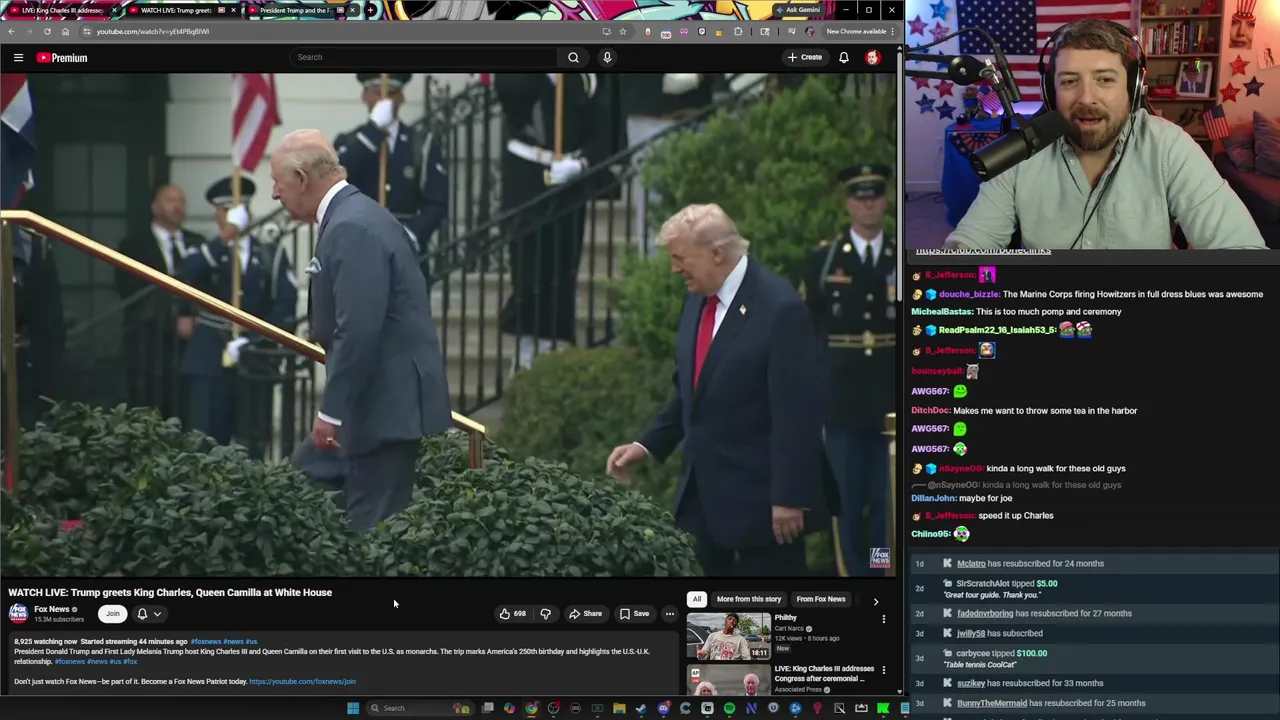Open Fox News channel name link

coord(52,609)
